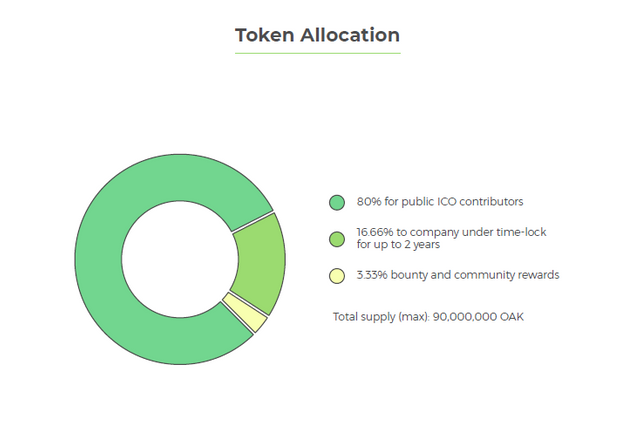640x443 pixels.
Task: Click the white center of the donut chart
Action: 180,259
